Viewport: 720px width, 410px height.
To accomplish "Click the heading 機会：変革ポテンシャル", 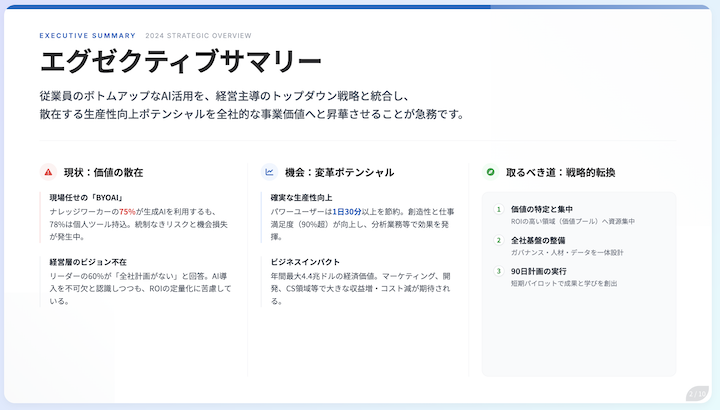I will (339, 172).
